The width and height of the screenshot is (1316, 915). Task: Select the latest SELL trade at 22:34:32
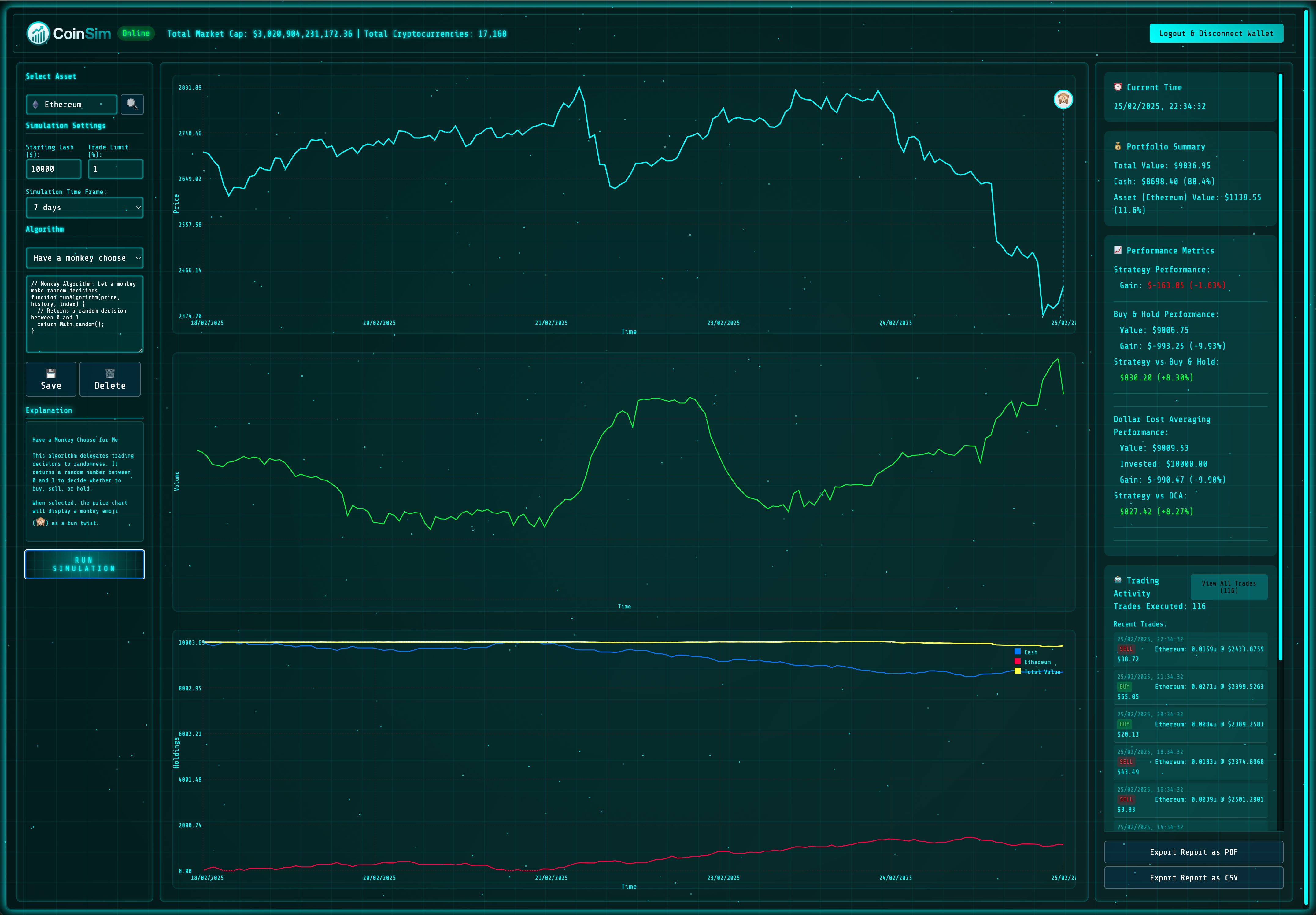(1190, 649)
